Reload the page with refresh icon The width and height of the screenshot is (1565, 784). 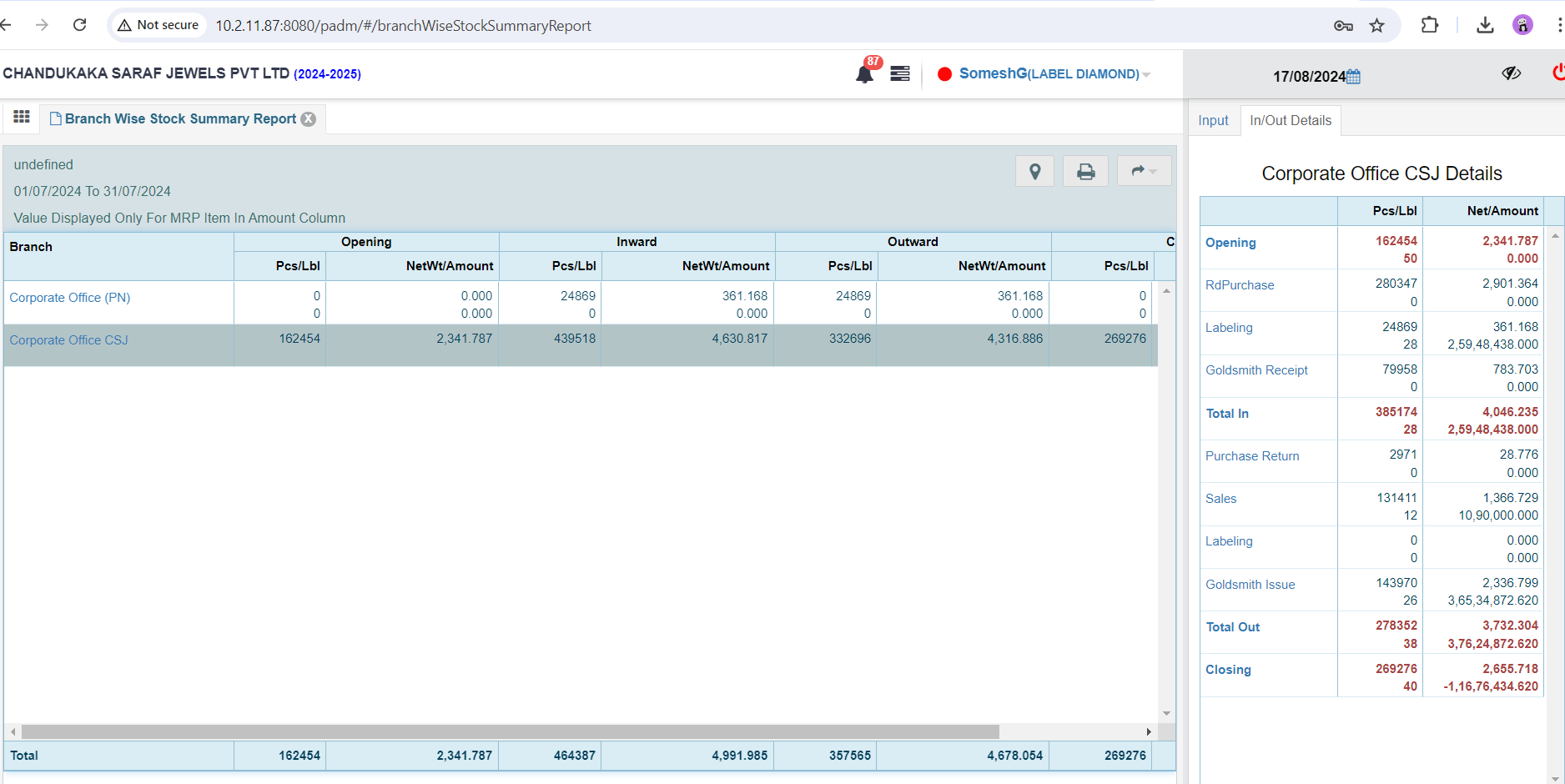[x=79, y=25]
